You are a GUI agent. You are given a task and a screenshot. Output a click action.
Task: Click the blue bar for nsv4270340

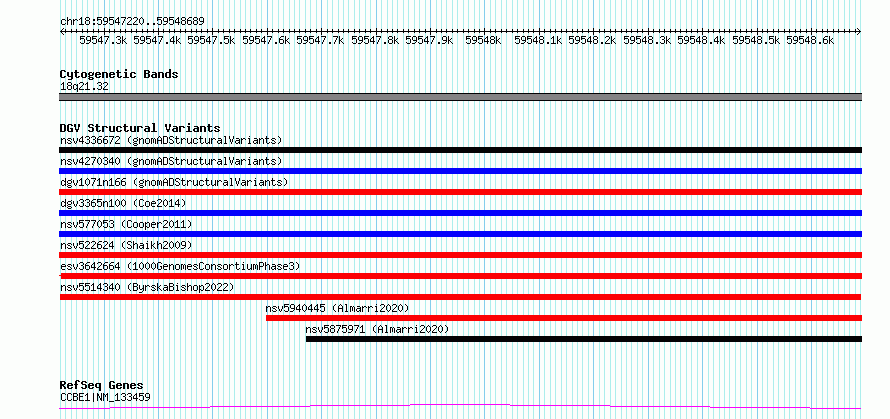461,171
